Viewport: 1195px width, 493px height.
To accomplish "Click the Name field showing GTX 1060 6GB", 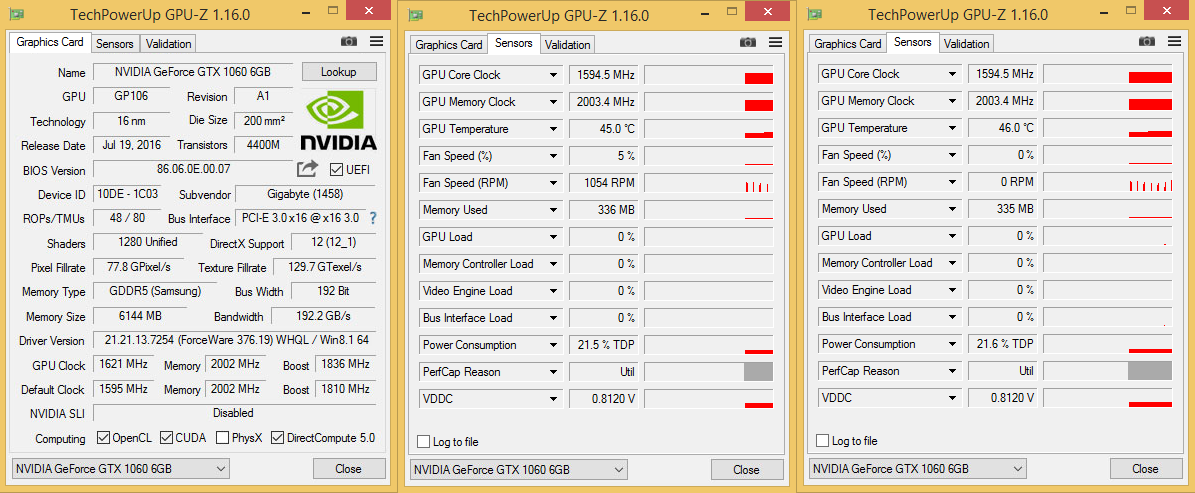I will [x=193, y=72].
